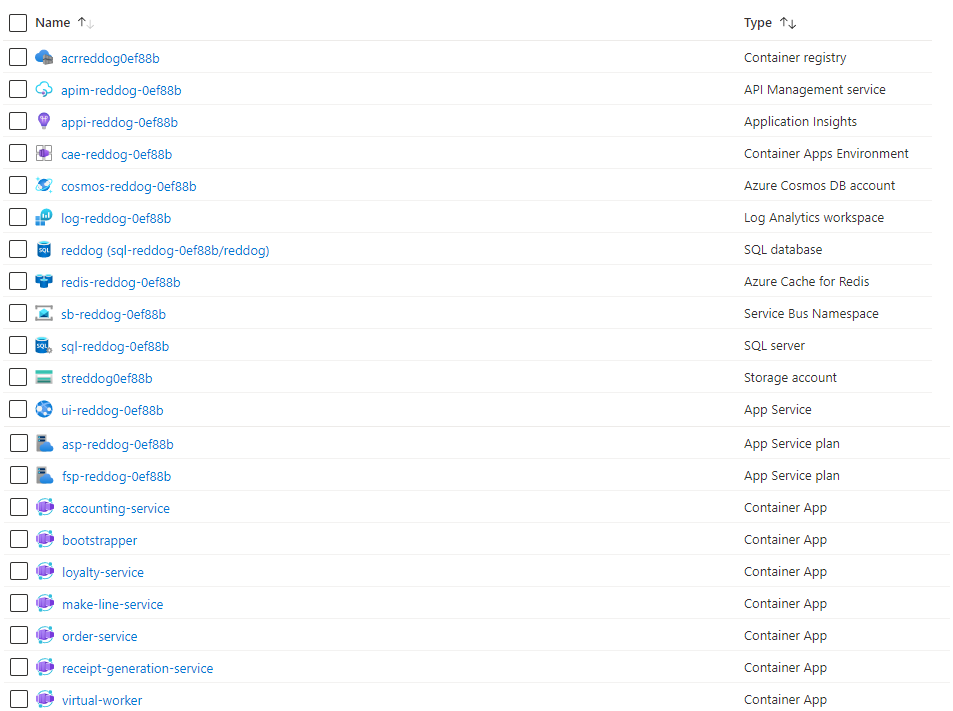Open reddog (sql-reddog-0ef88b/reddog) database link

click(x=165, y=250)
